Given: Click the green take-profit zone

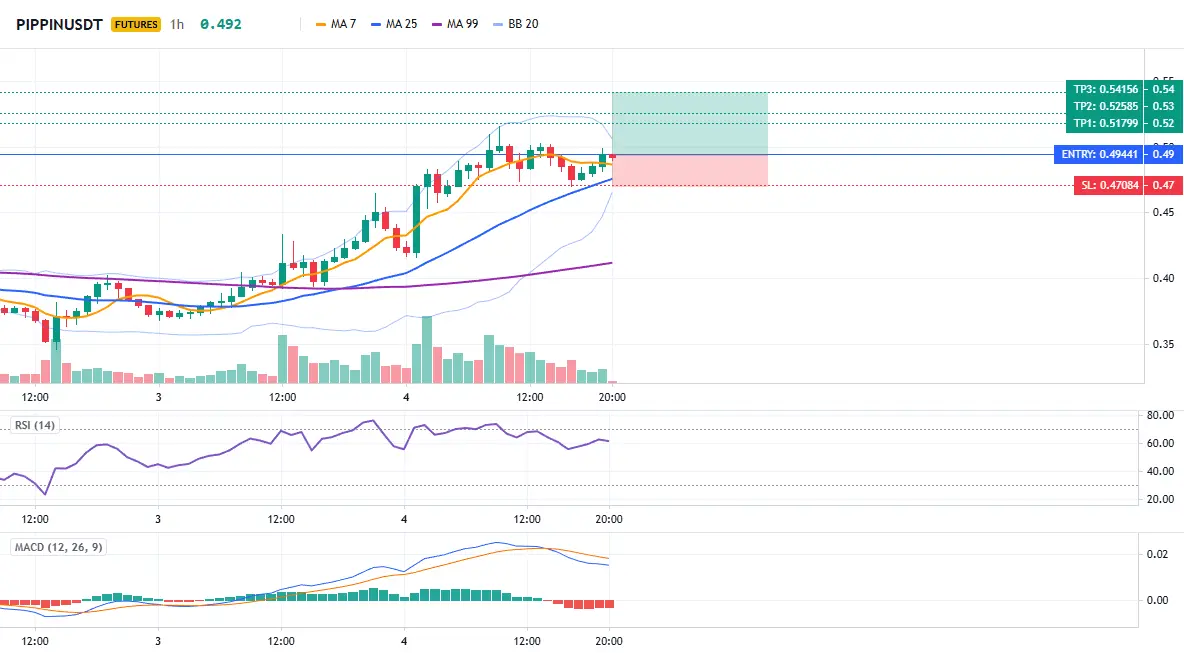Looking at the screenshot, I should point(689,123).
